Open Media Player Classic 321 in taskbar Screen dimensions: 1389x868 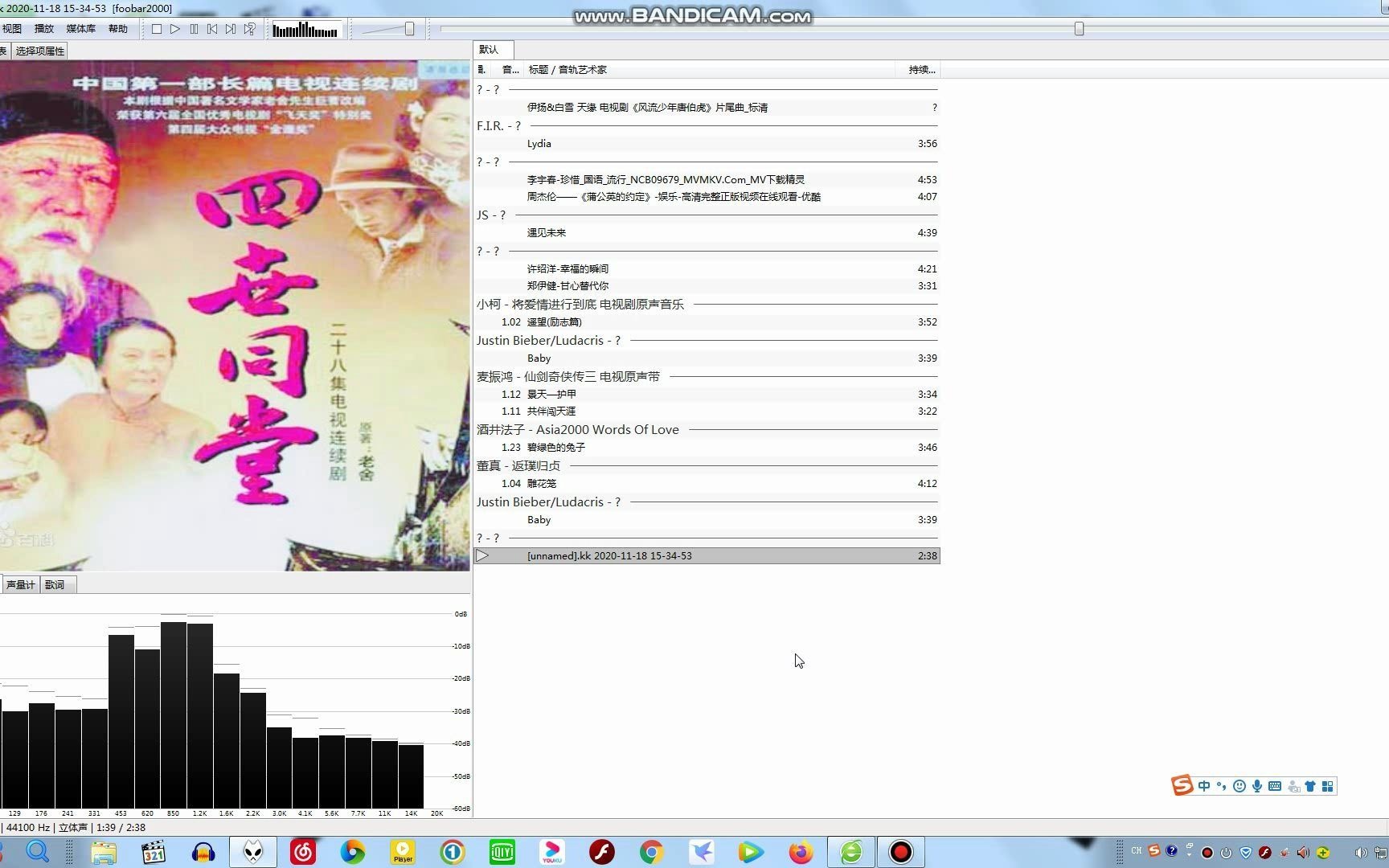tap(153, 852)
